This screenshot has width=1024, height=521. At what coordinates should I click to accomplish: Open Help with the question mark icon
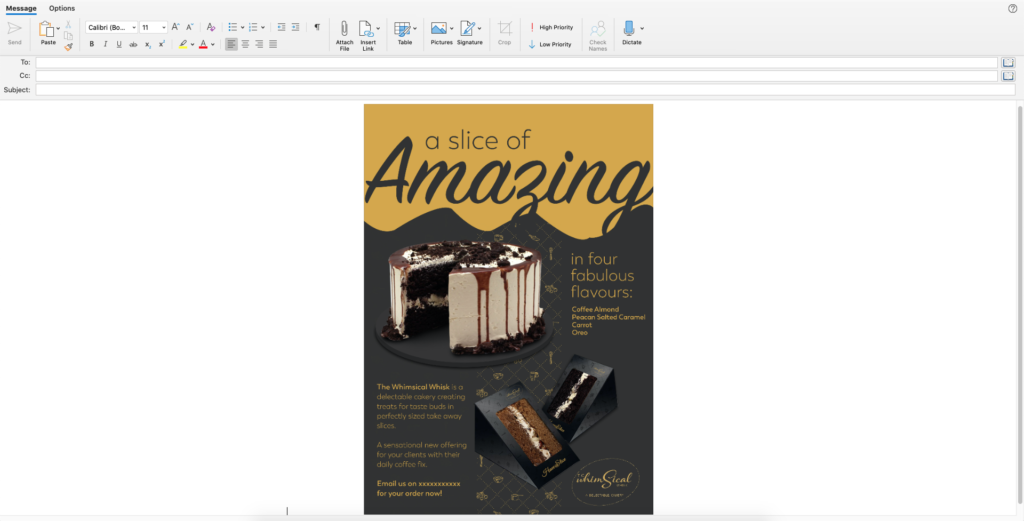[x=1013, y=8]
